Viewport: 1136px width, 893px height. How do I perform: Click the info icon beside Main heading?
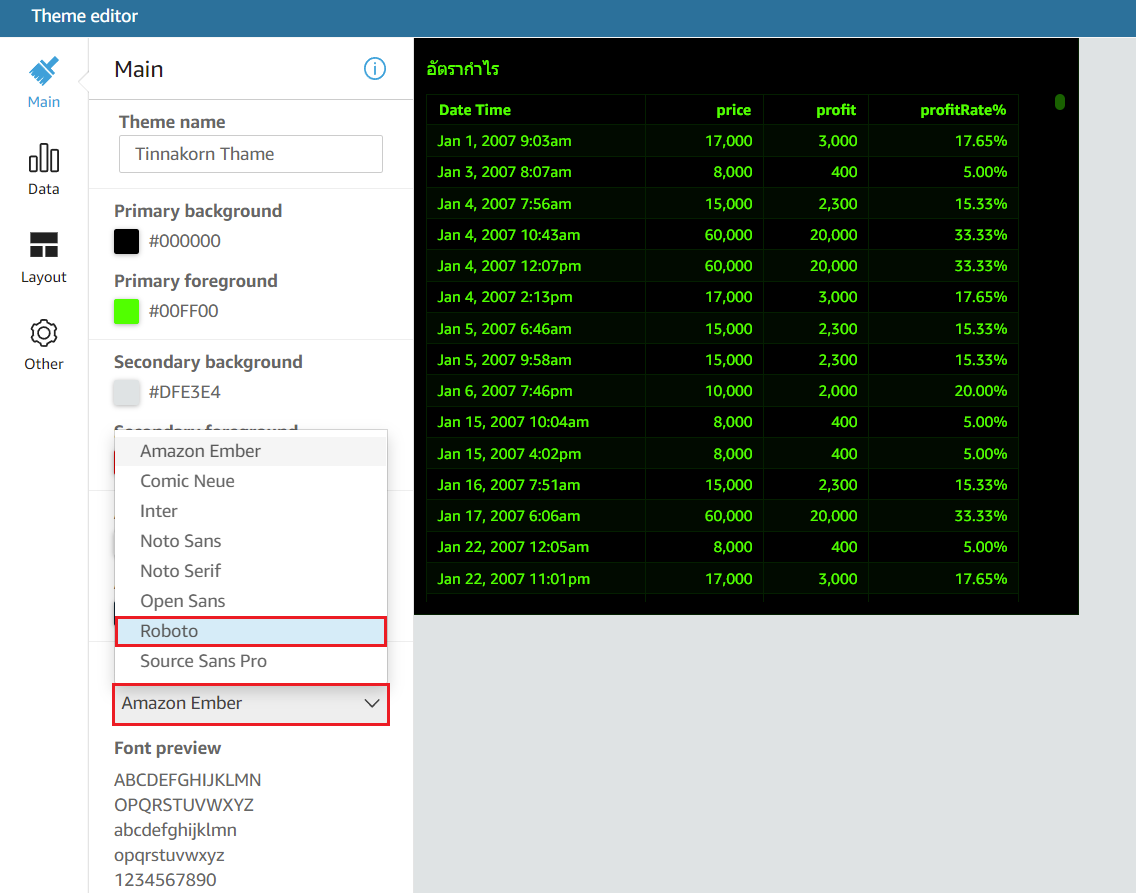pos(375,68)
